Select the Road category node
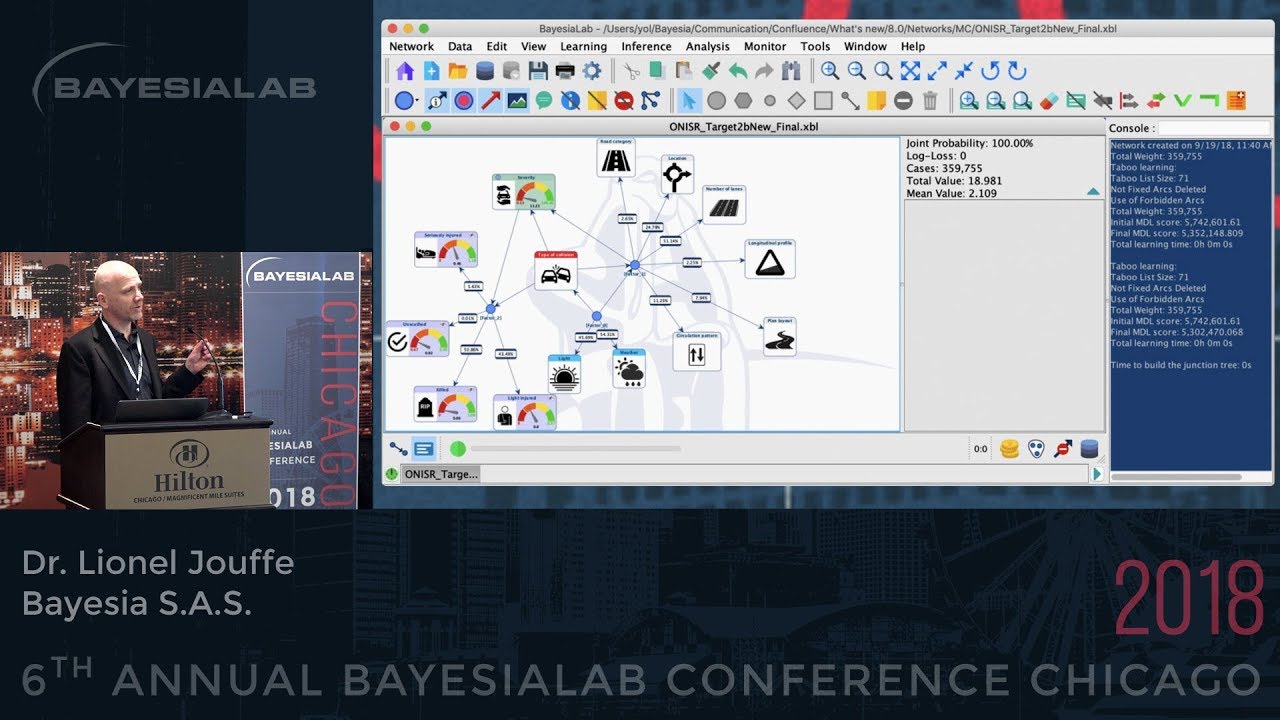1280x720 pixels. tap(616, 158)
